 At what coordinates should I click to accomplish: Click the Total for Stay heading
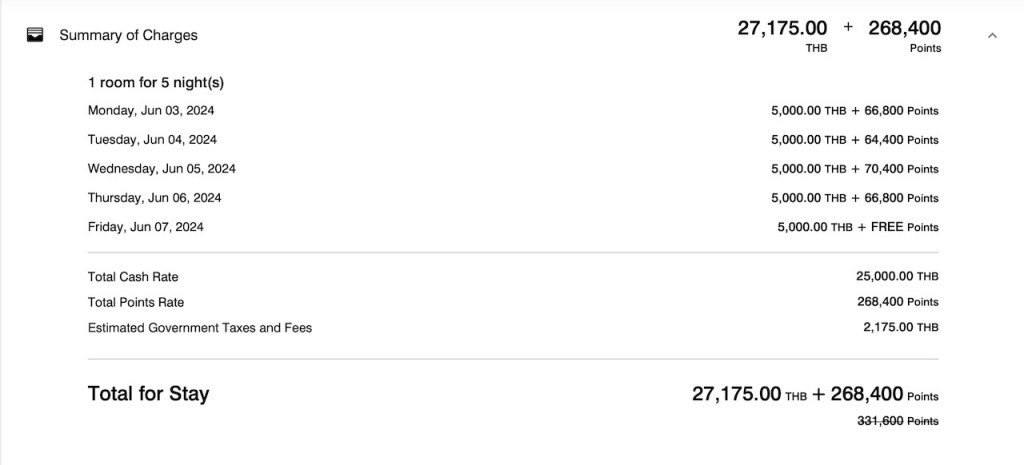148,394
